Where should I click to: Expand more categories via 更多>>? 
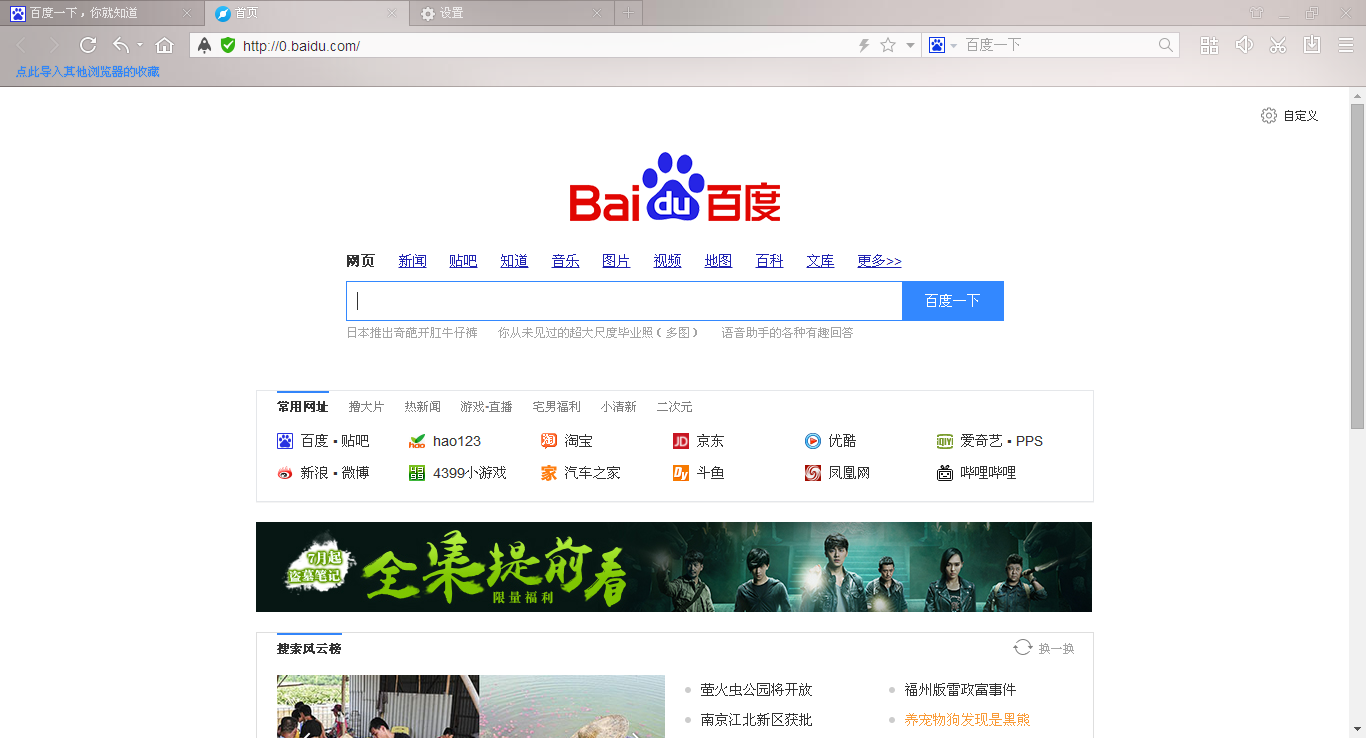point(879,261)
